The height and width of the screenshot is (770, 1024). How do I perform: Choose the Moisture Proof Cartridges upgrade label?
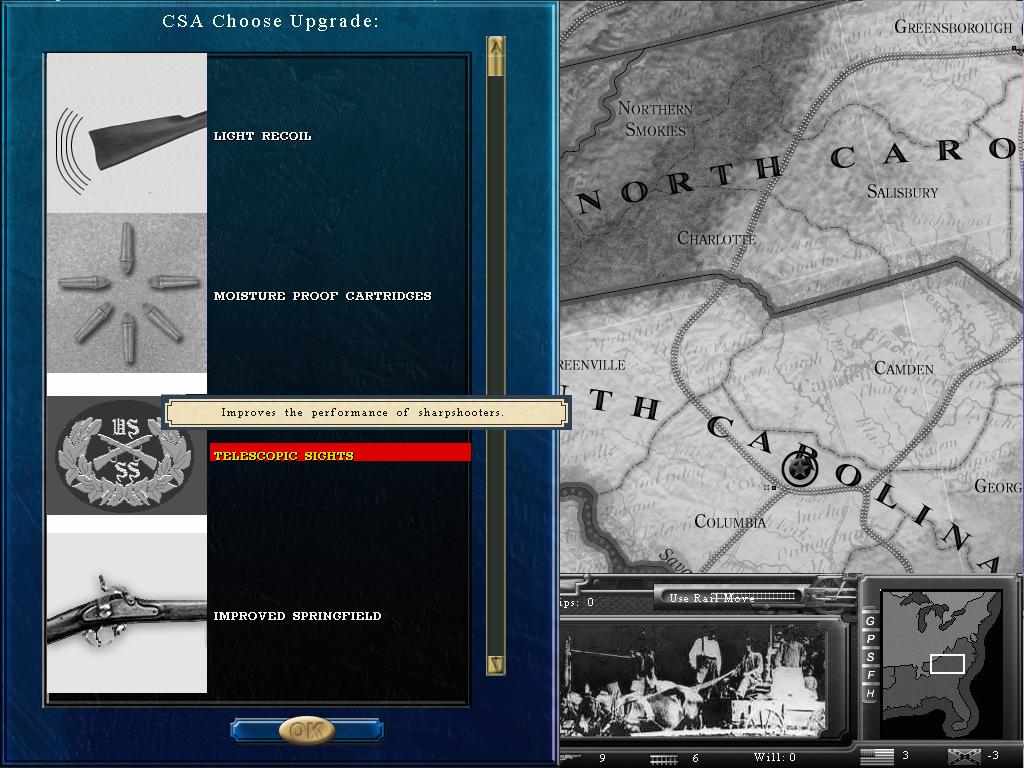tap(323, 296)
